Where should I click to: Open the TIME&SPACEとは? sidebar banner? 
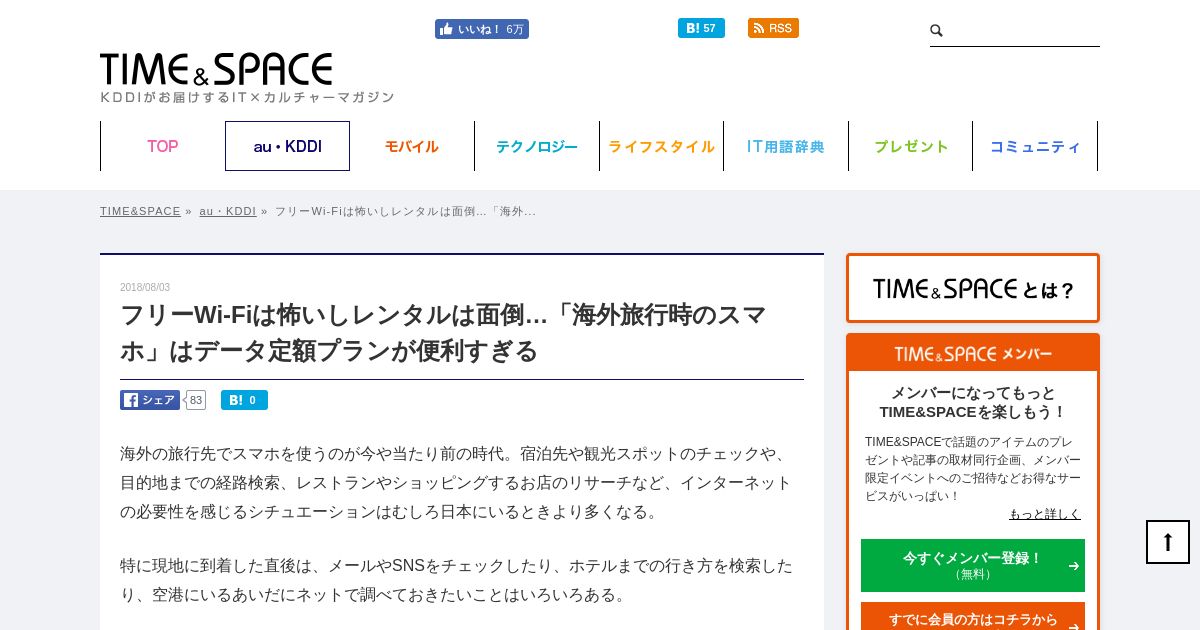tap(973, 288)
